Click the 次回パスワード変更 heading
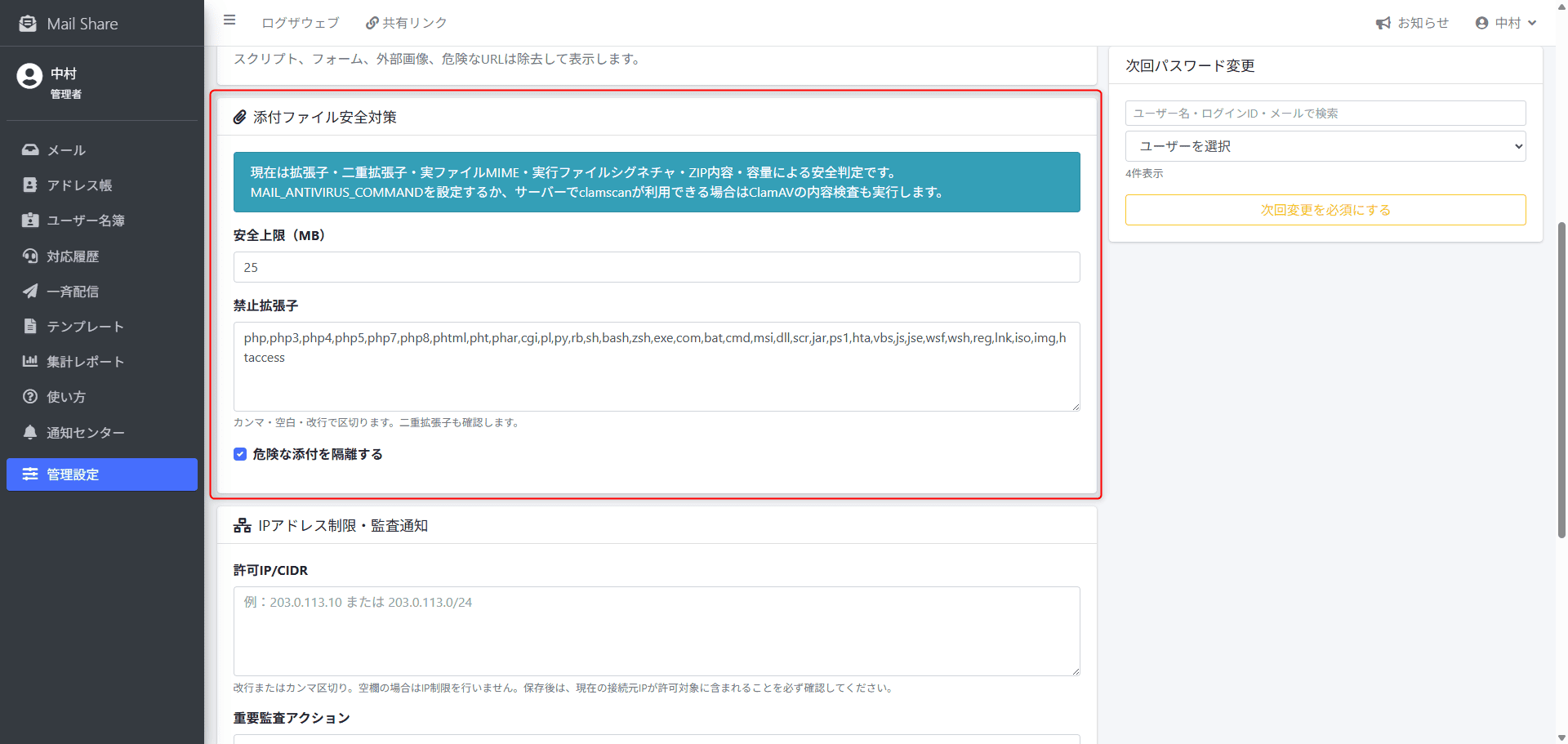This screenshot has width=1568, height=744. (1190, 66)
